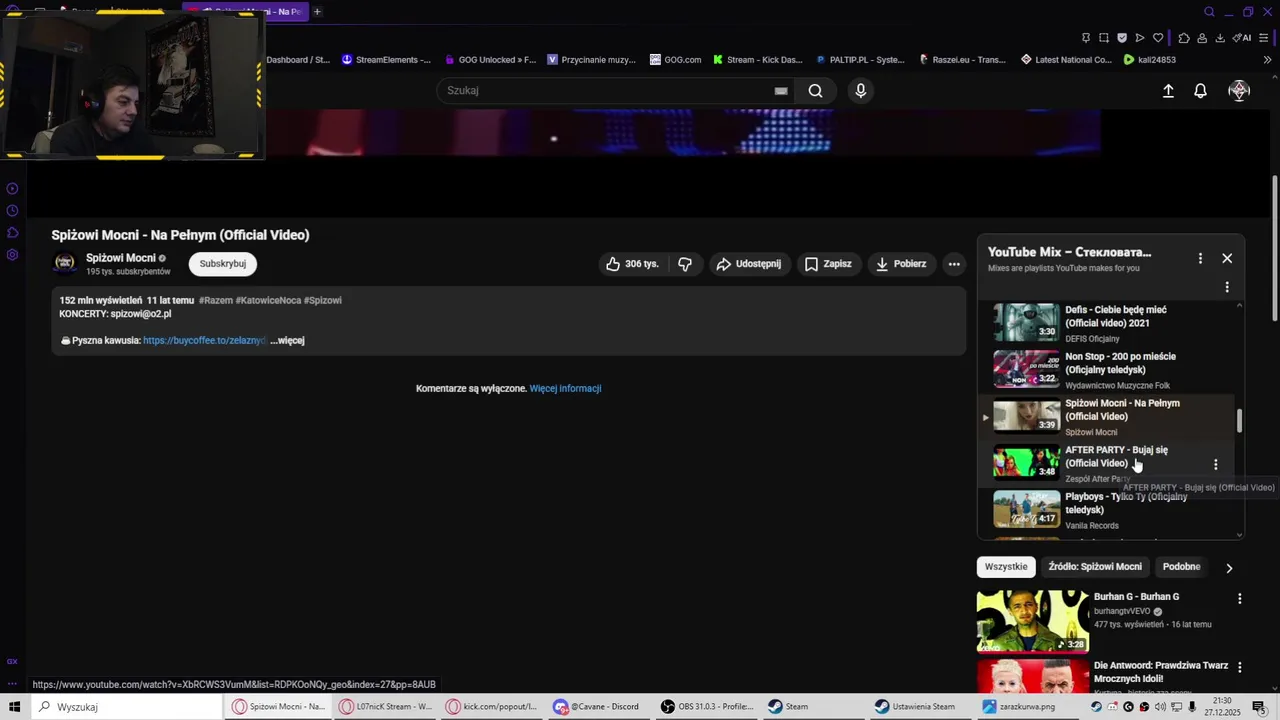Close the YouTube Mix playlist panel
This screenshot has height=720, width=1280.
(1227, 258)
